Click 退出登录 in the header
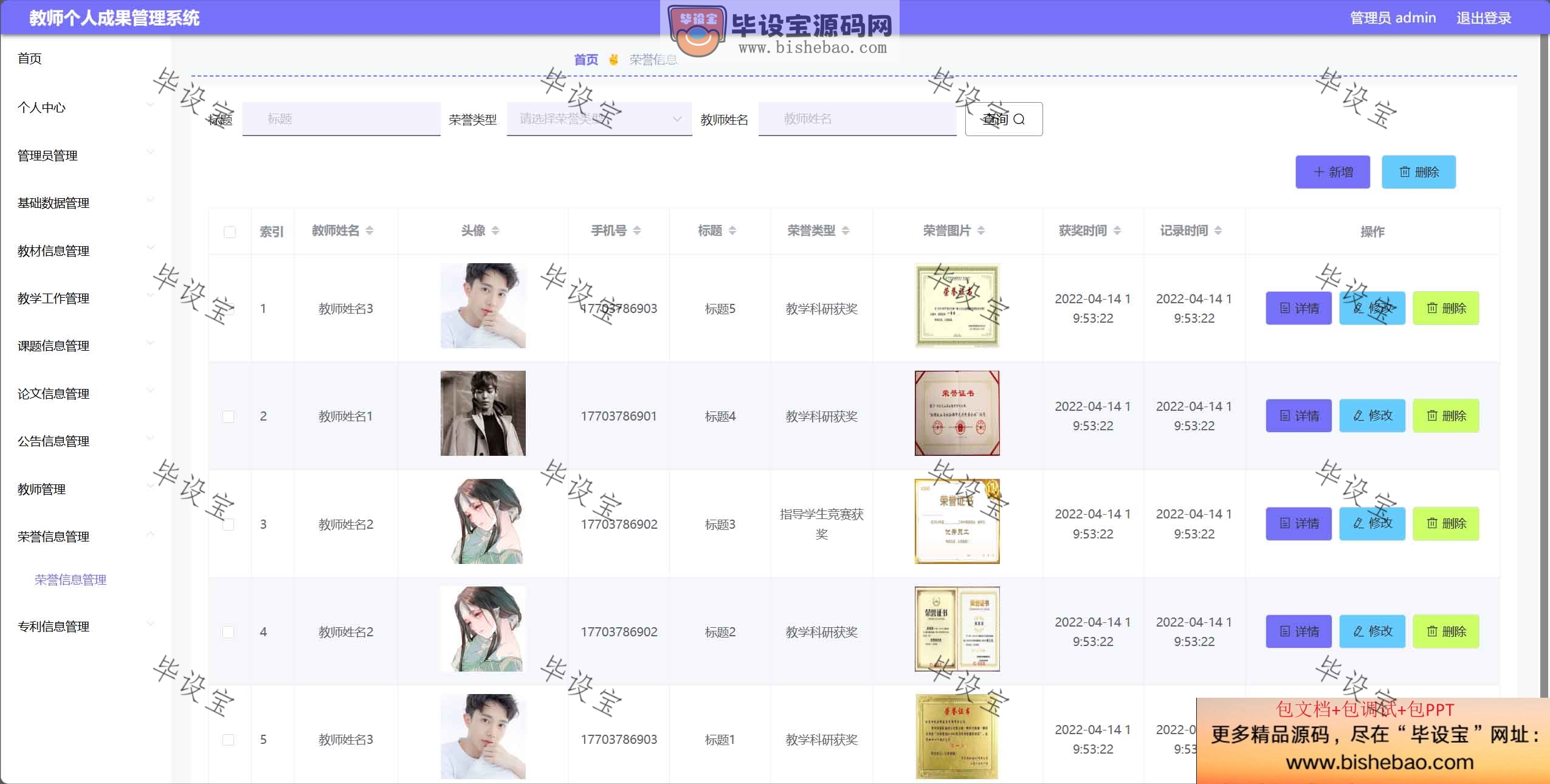The height and width of the screenshot is (784, 1550). tap(1484, 18)
